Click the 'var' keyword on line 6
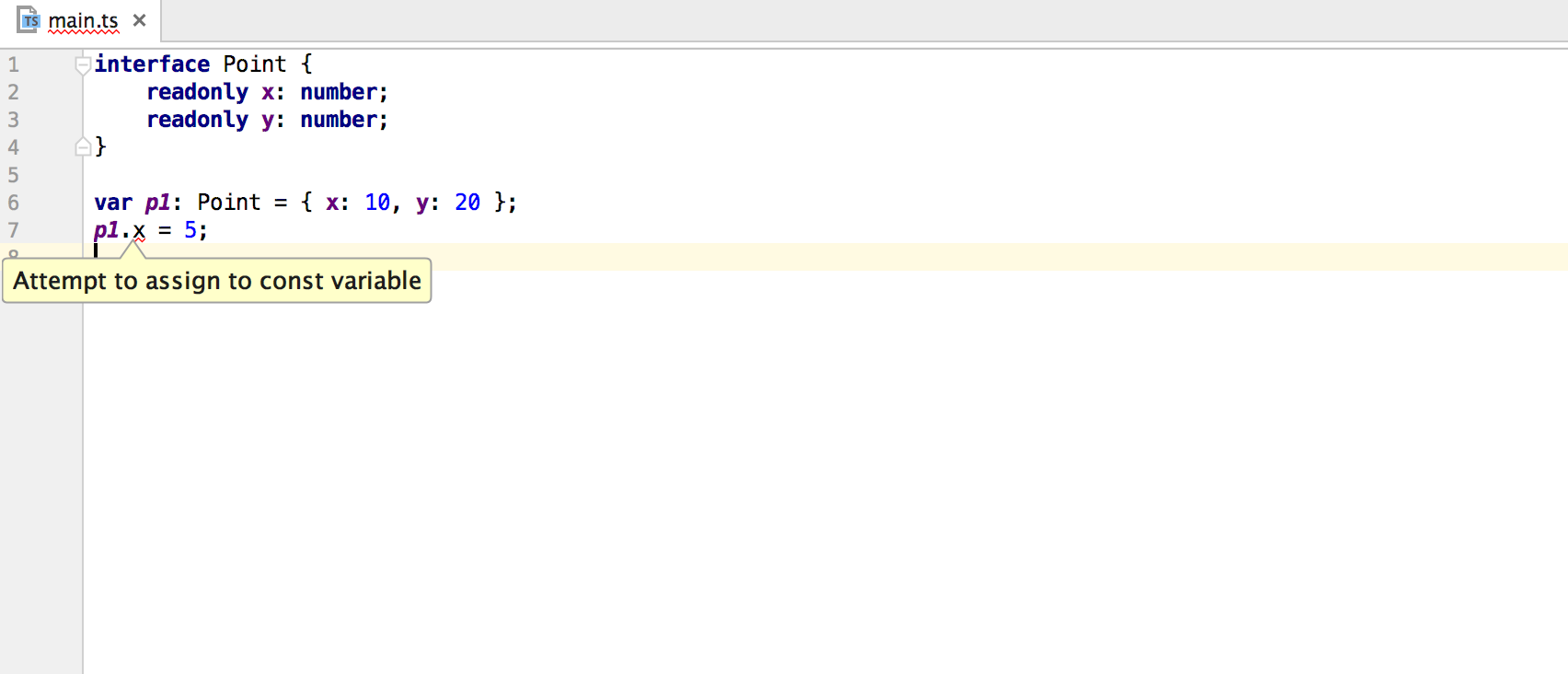Viewport: 1568px width, 674px height. [x=113, y=203]
